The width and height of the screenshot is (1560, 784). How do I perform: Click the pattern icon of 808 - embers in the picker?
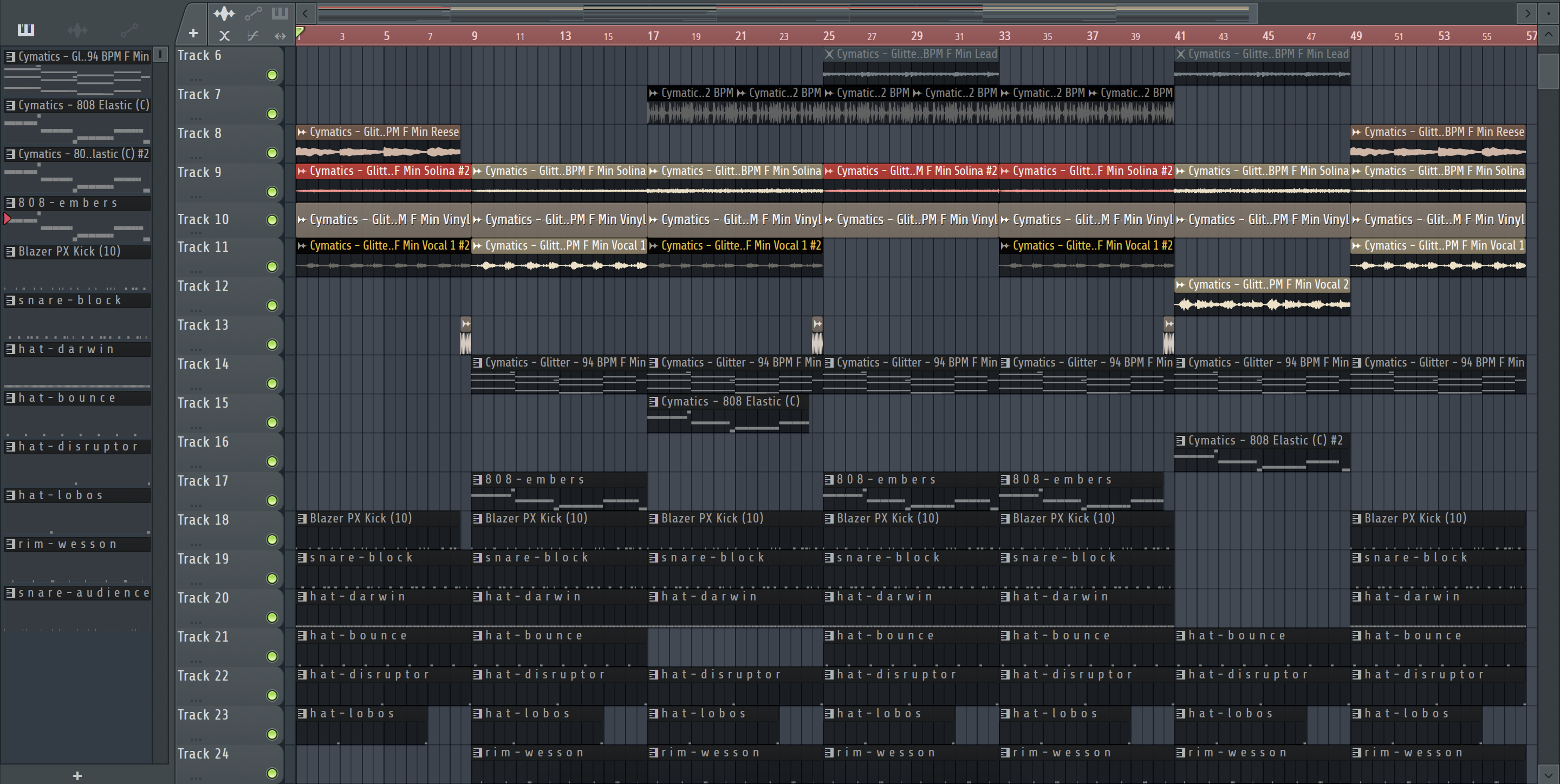[x=10, y=202]
